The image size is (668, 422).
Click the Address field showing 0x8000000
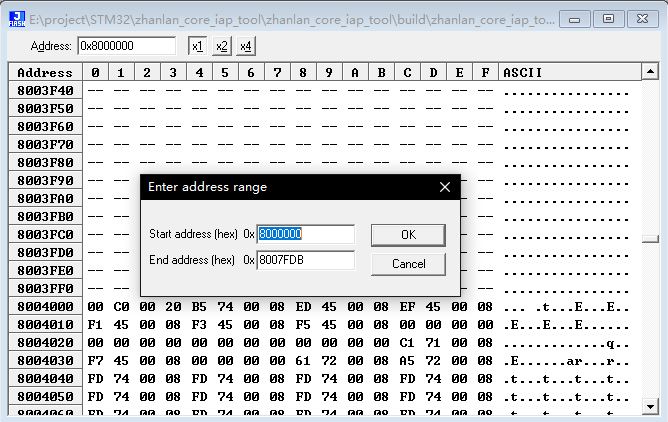click(x=127, y=46)
